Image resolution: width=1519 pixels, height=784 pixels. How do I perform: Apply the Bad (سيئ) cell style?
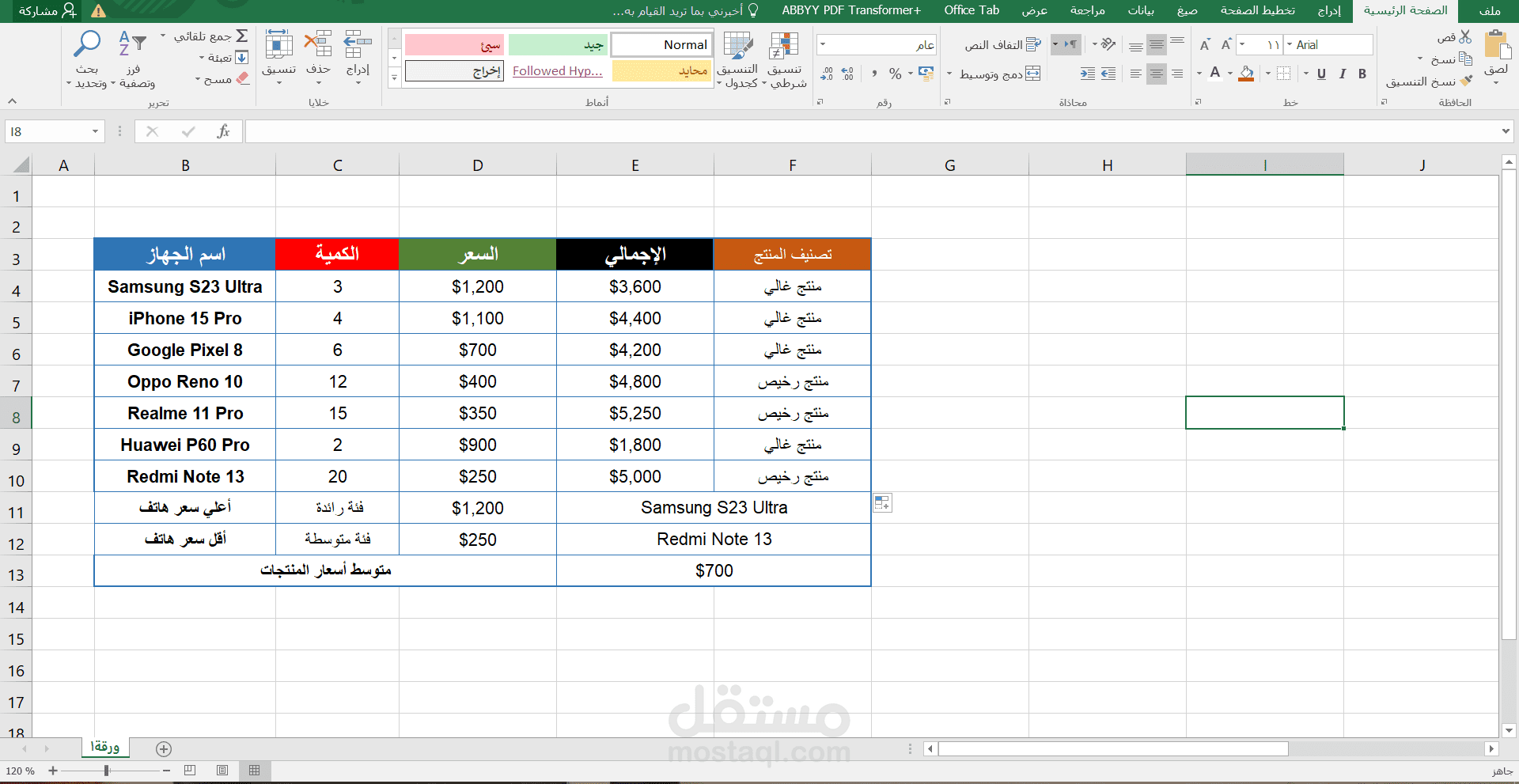(x=454, y=45)
